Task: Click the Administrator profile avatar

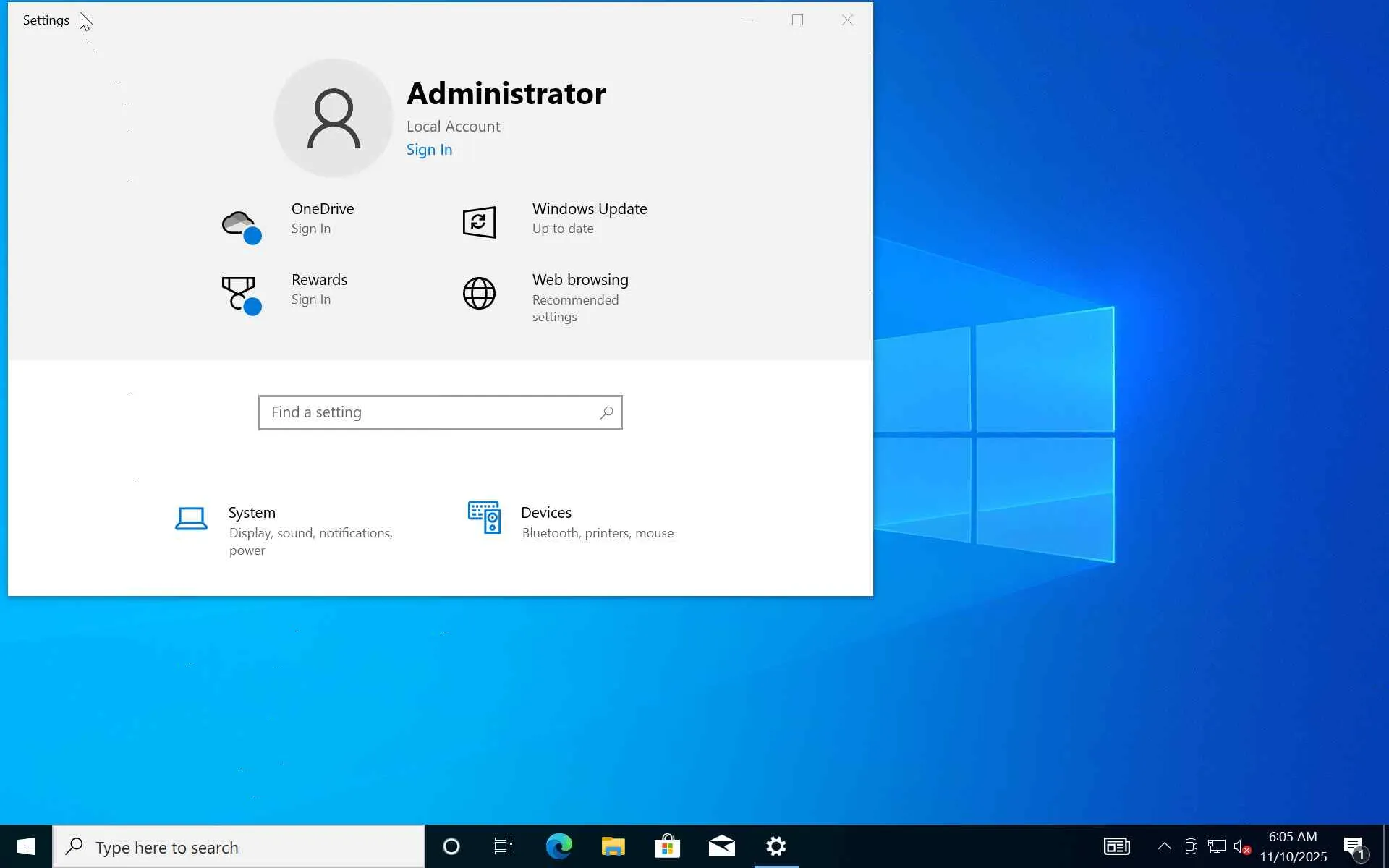Action: [334, 119]
